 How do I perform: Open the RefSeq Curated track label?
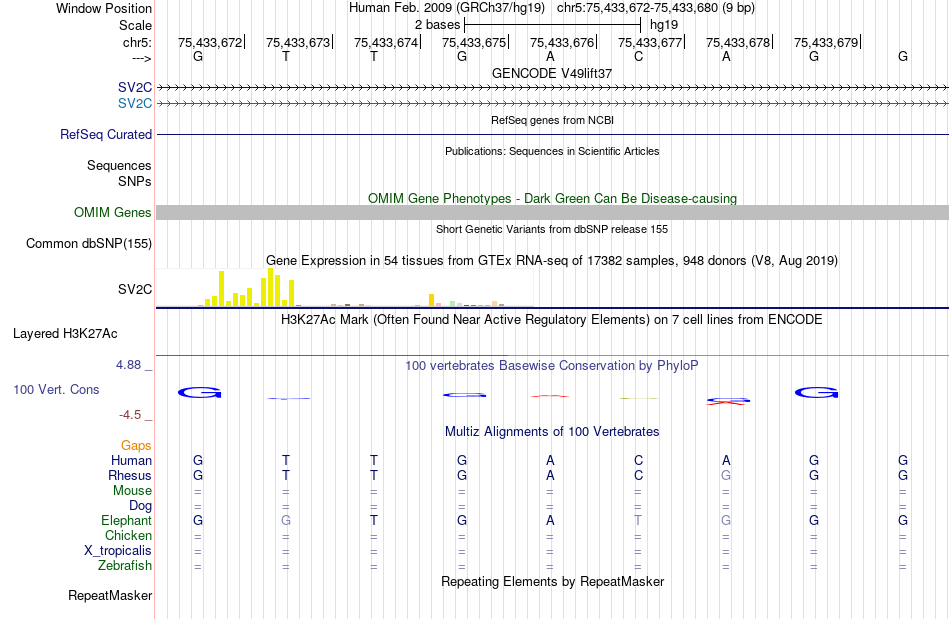coord(105,134)
